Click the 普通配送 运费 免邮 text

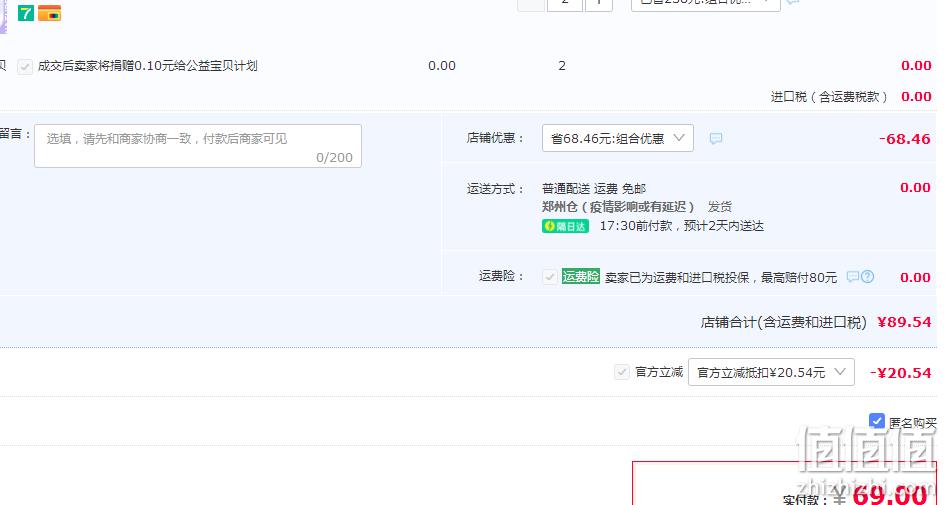(594, 189)
